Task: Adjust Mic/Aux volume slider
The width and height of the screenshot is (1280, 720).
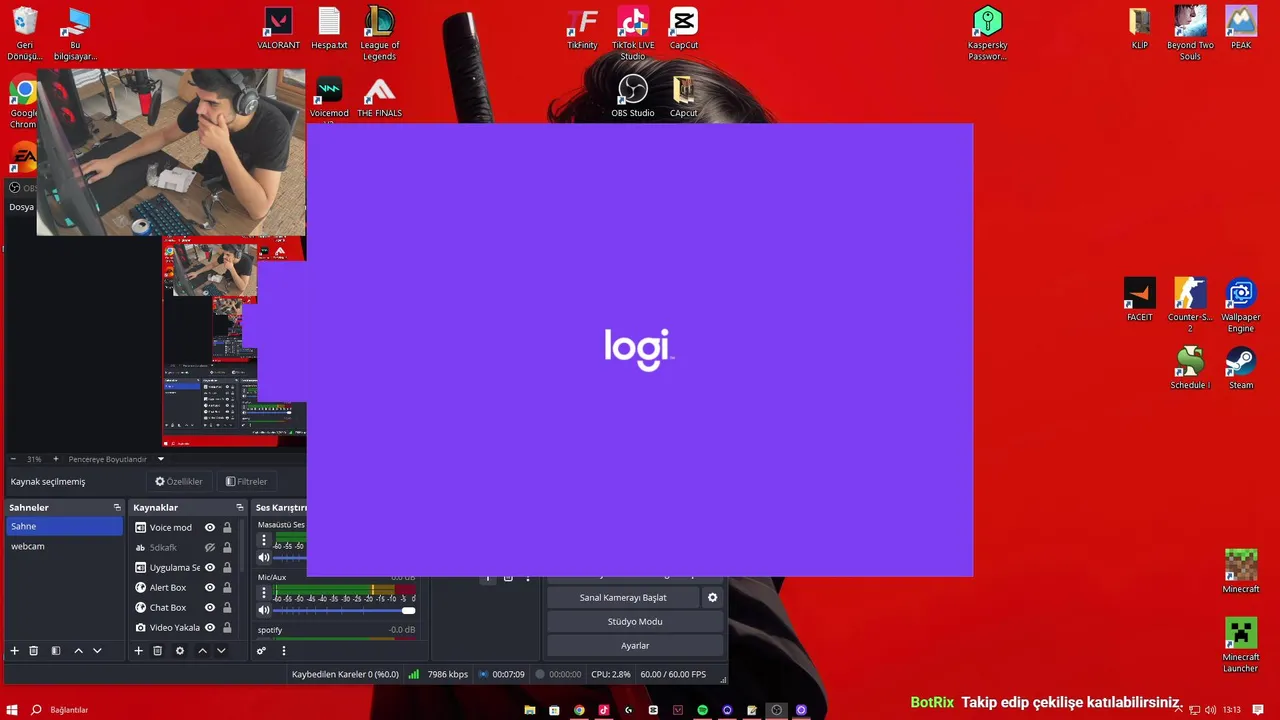Action: click(x=344, y=610)
